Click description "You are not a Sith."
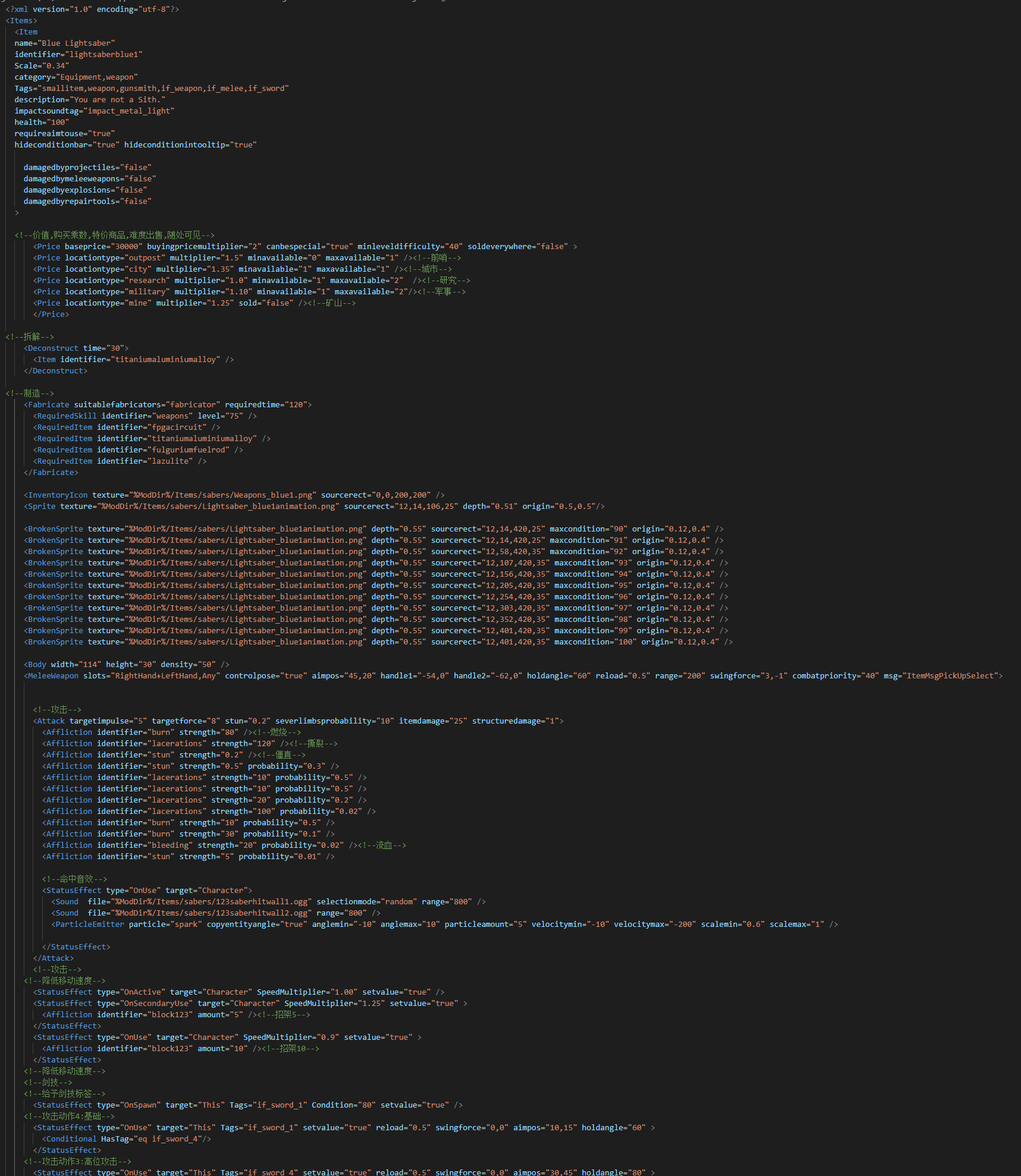 [x=90, y=100]
